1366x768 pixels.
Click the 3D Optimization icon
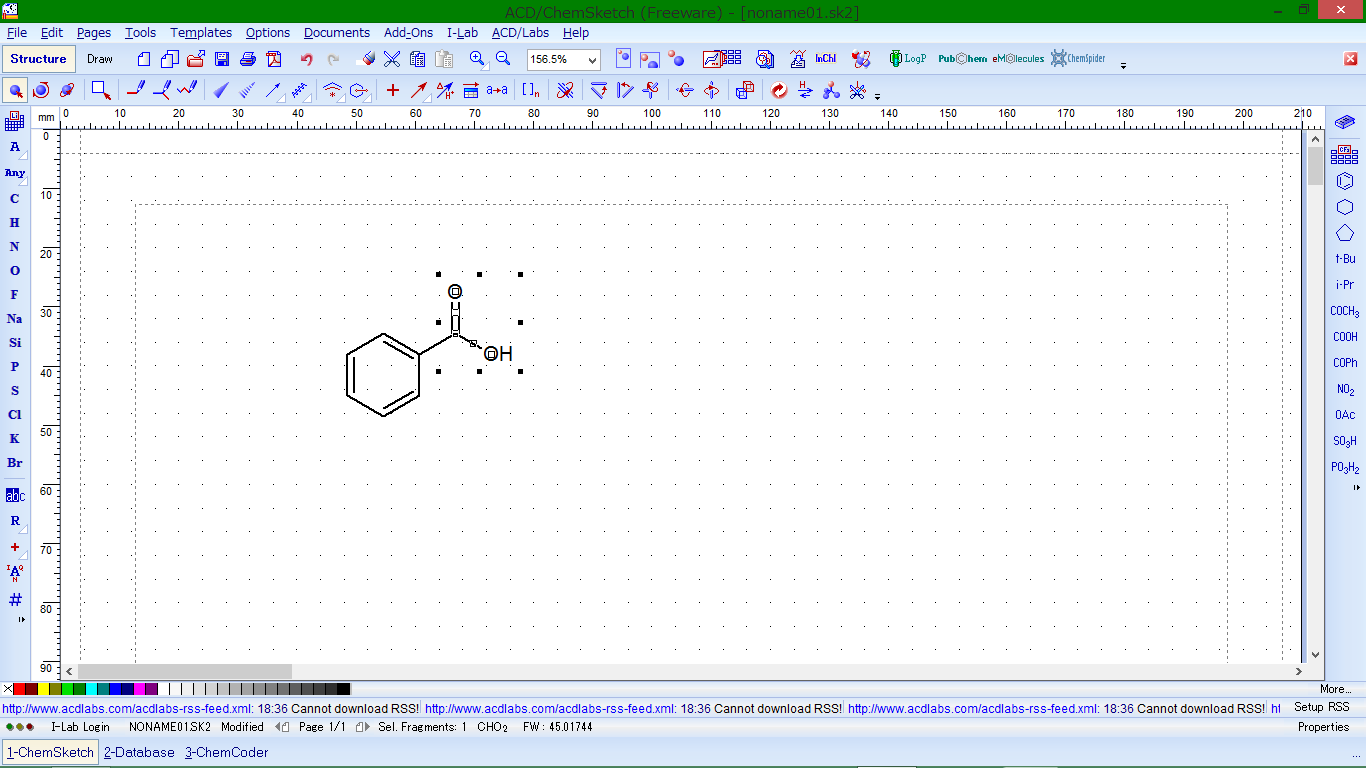pos(831,90)
